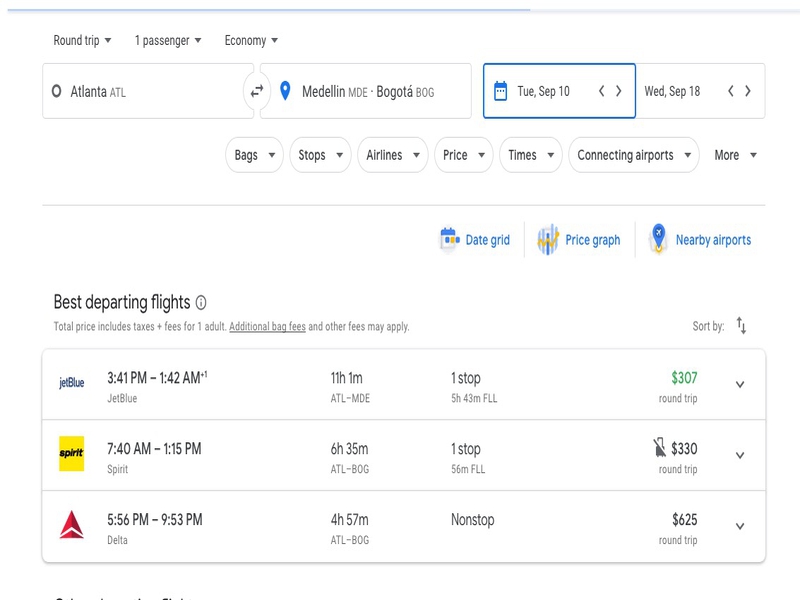800x600 pixels.
Task: Click the Nearby airports pin icon
Action: point(659,239)
